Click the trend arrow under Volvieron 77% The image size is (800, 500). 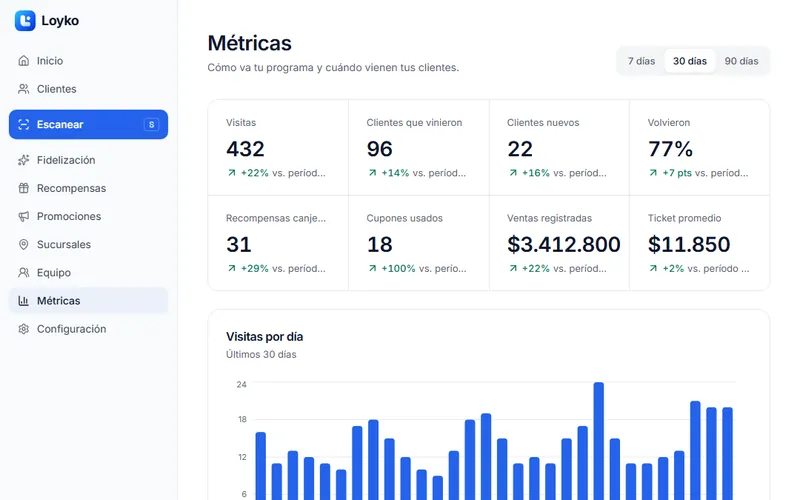pos(653,173)
